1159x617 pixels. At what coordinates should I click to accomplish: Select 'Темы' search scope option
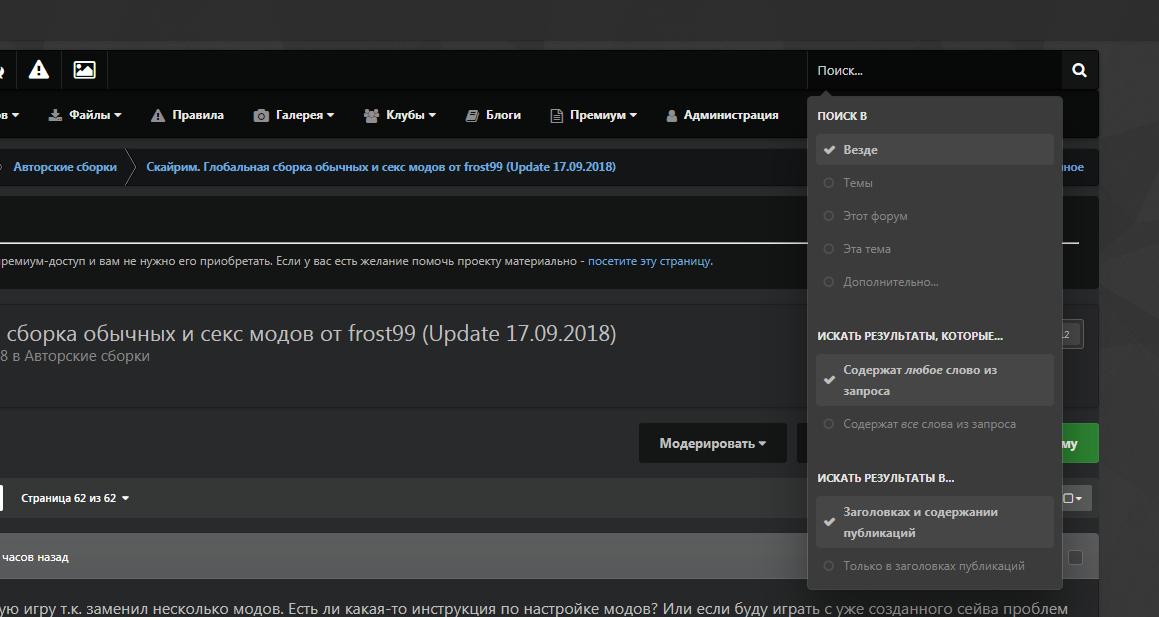click(x=857, y=183)
